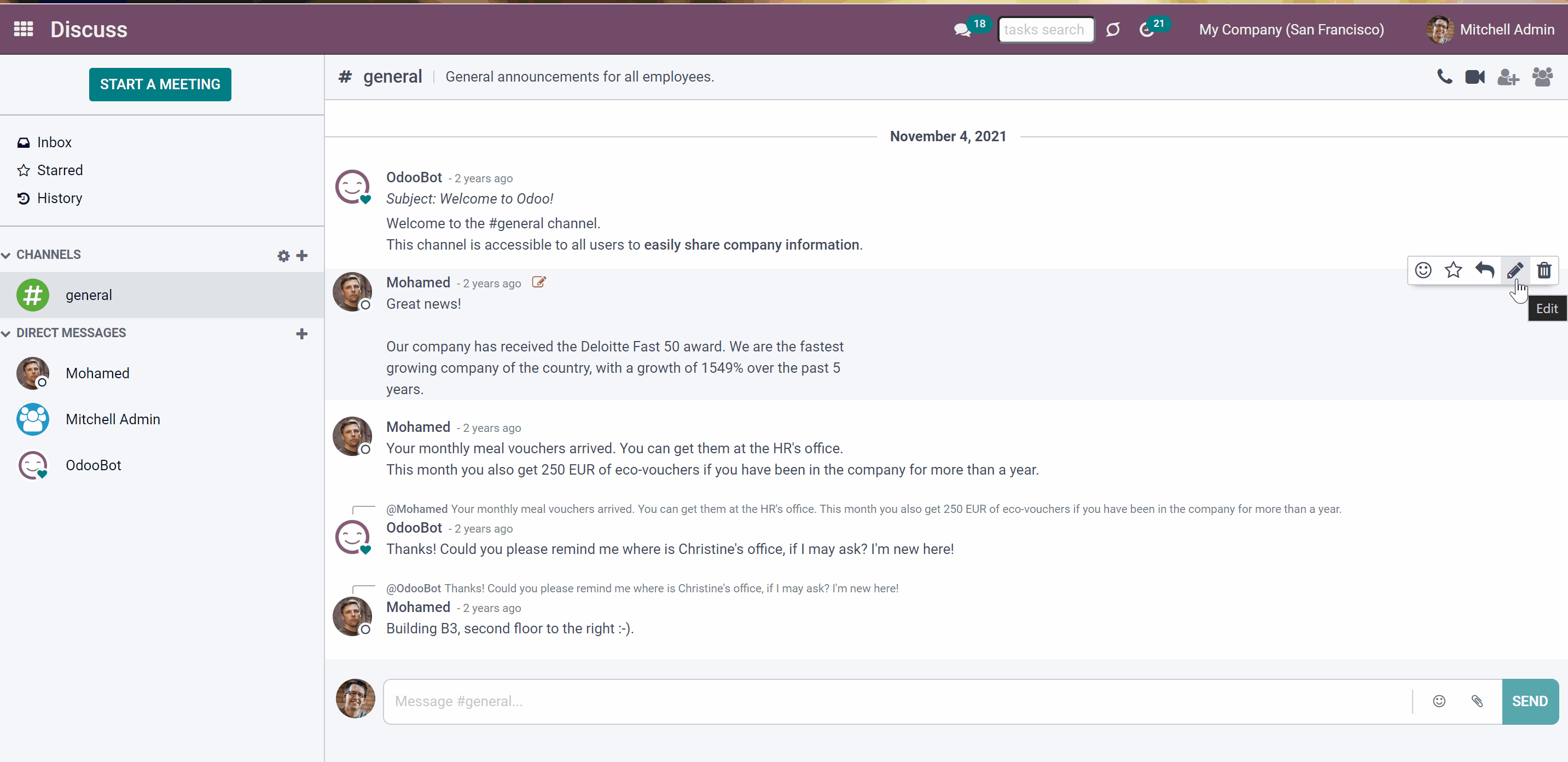Image resolution: width=1568 pixels, height=762 pixels.
Task: Collapse the Direct Messages section
Action: click(64, 333)
